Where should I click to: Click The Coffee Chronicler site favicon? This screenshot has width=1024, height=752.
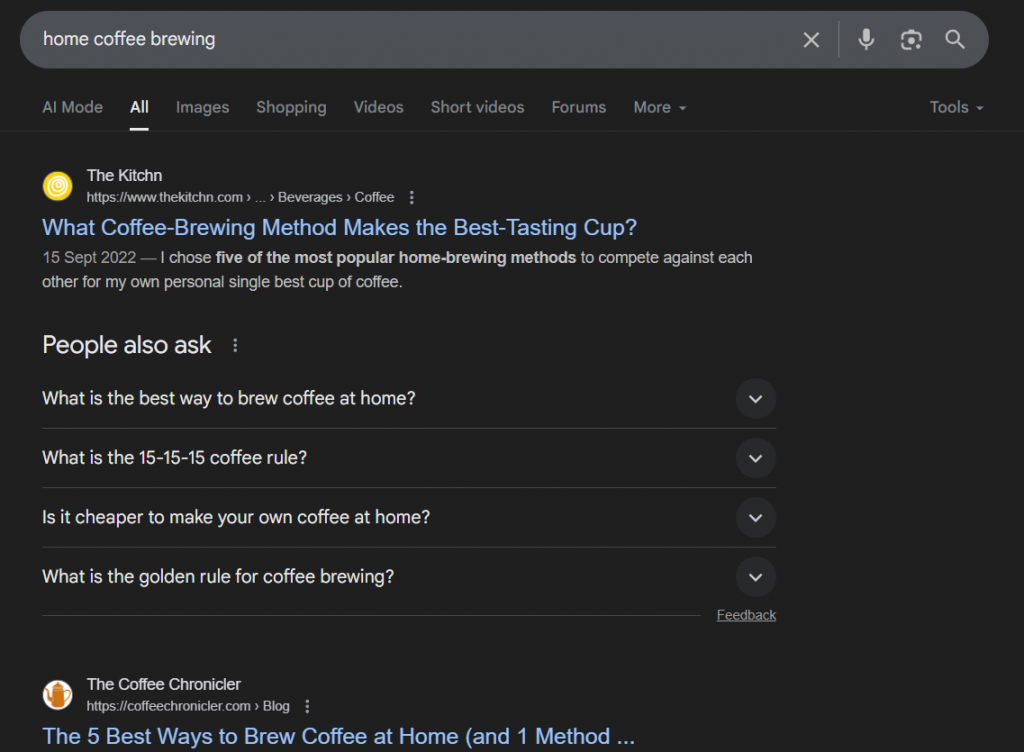tap(57, 695)
